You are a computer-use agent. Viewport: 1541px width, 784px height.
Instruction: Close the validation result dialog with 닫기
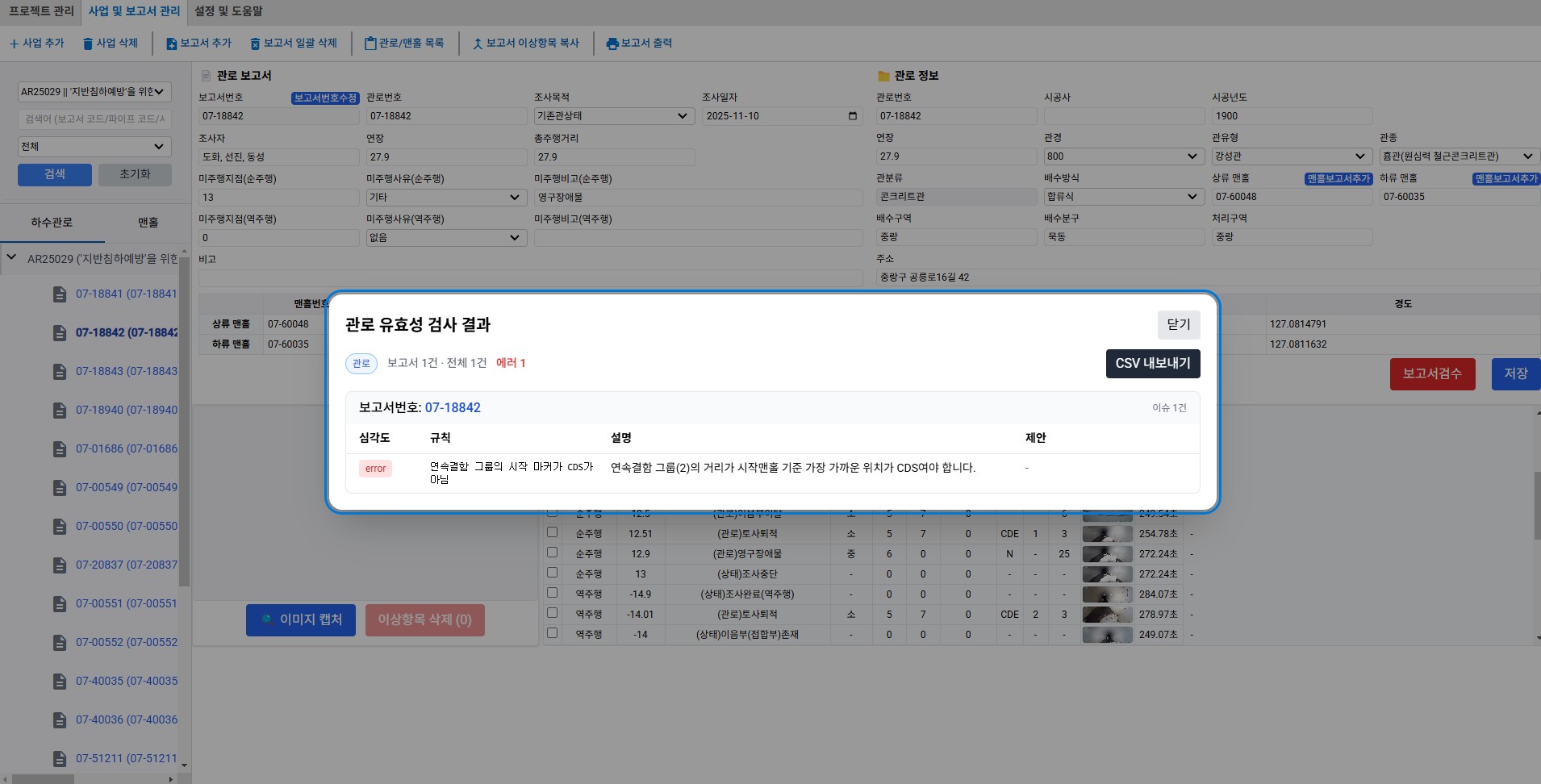1178,324
